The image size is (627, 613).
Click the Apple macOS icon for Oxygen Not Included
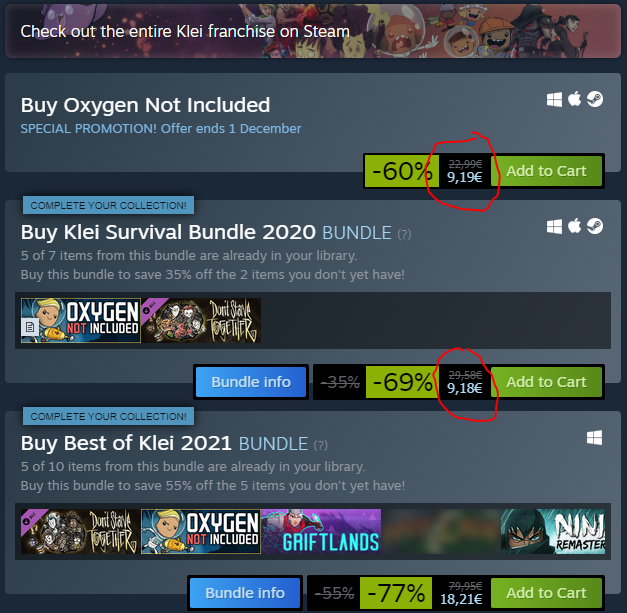pos(575,99)
